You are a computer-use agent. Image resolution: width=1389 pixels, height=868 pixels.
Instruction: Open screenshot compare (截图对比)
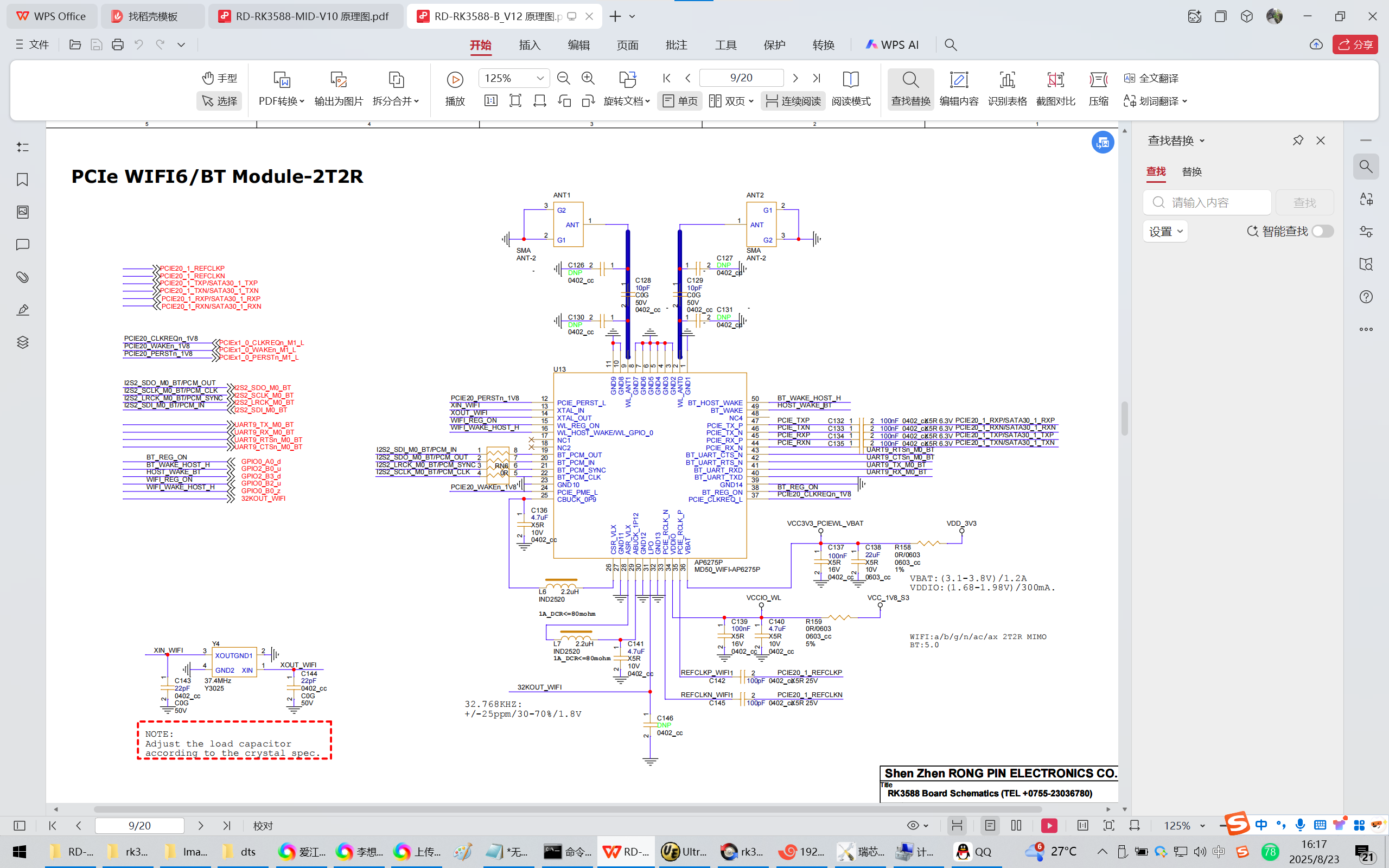tap(1055, 89)
